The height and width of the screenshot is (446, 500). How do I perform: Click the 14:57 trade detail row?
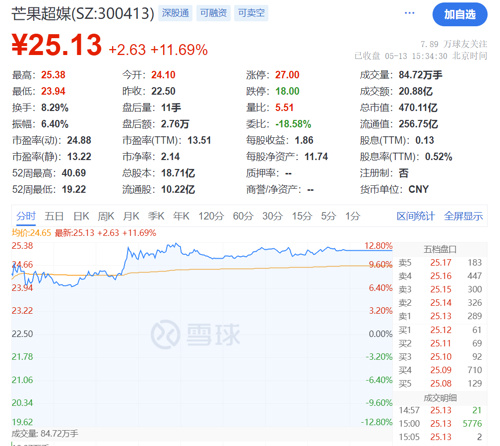tap(440, 410)
